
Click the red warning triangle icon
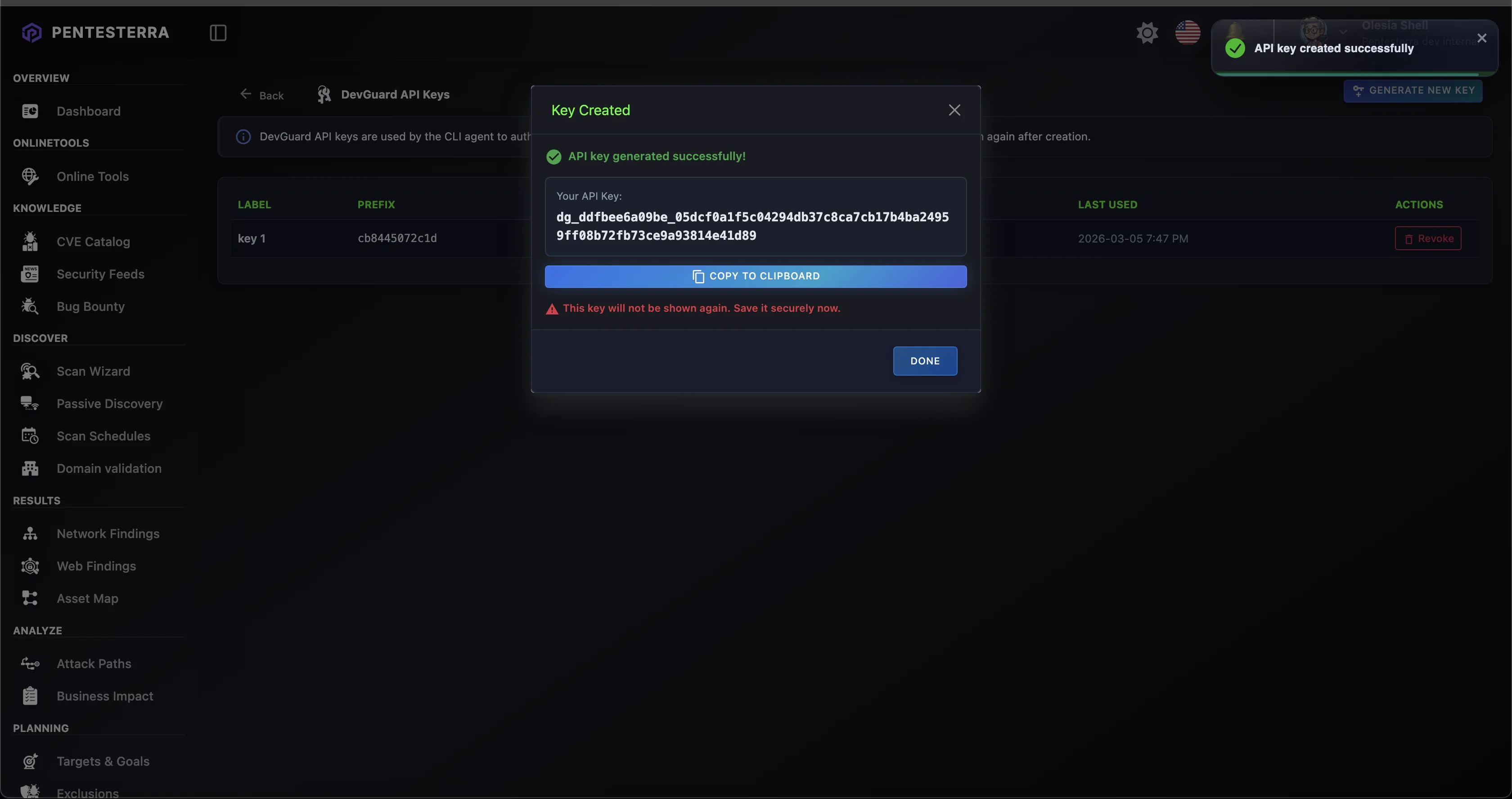552,309
